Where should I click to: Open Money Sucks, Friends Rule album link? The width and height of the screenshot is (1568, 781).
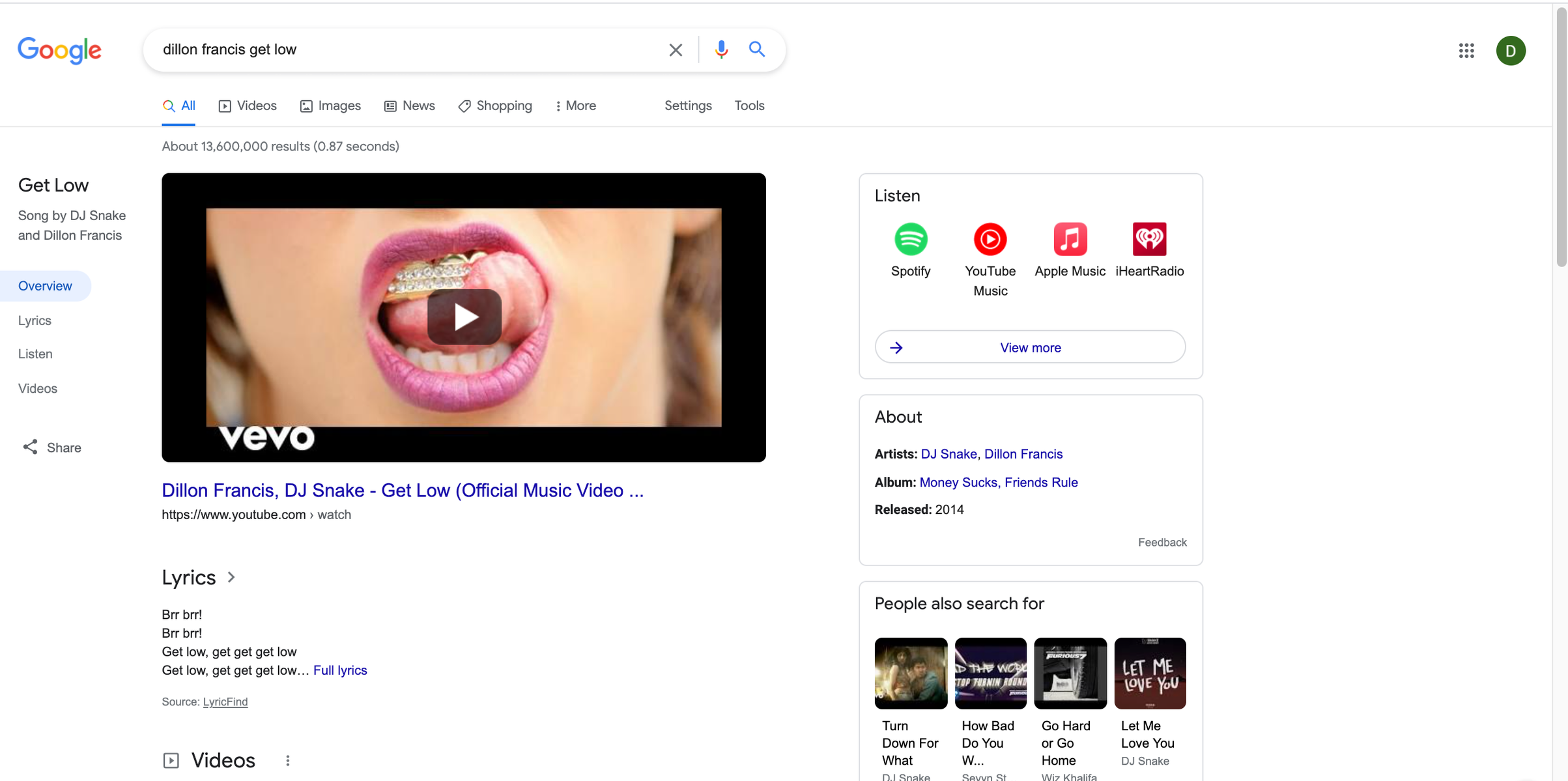[x=999, y=482]
